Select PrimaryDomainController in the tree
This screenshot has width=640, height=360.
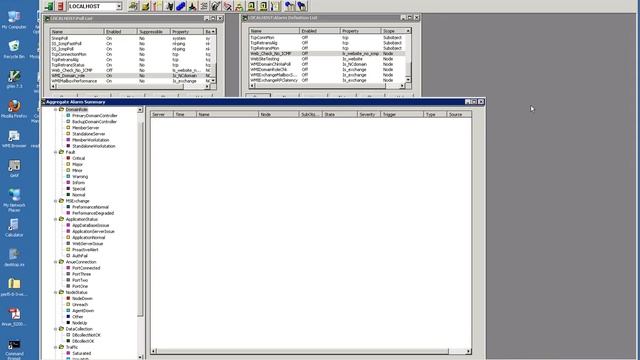coord(94,116)
